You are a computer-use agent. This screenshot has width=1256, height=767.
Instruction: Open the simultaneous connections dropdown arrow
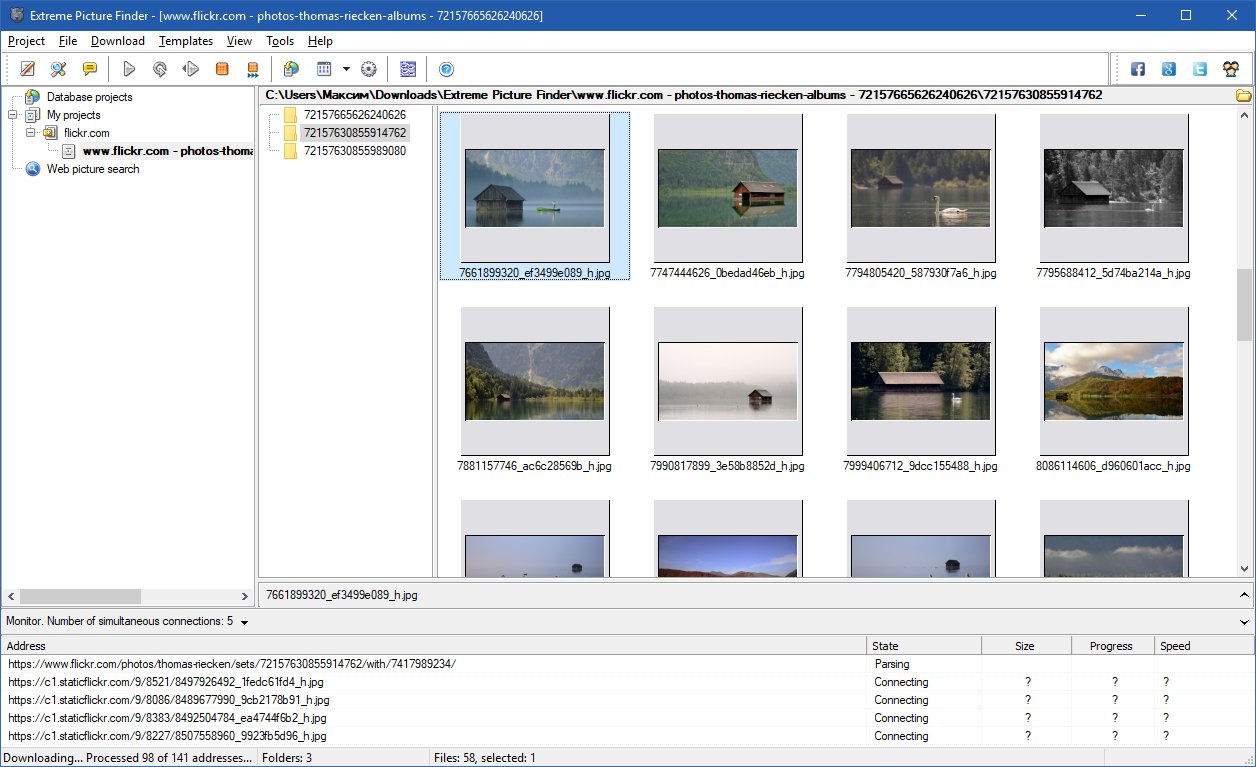(244, 622)
